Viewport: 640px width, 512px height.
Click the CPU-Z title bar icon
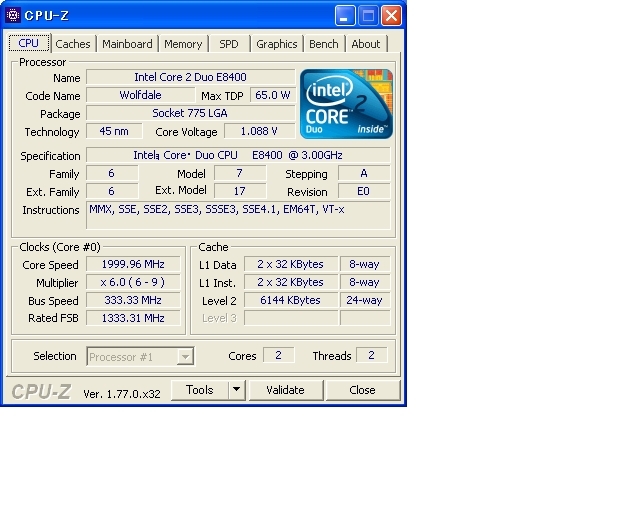(x=14, y=16)
